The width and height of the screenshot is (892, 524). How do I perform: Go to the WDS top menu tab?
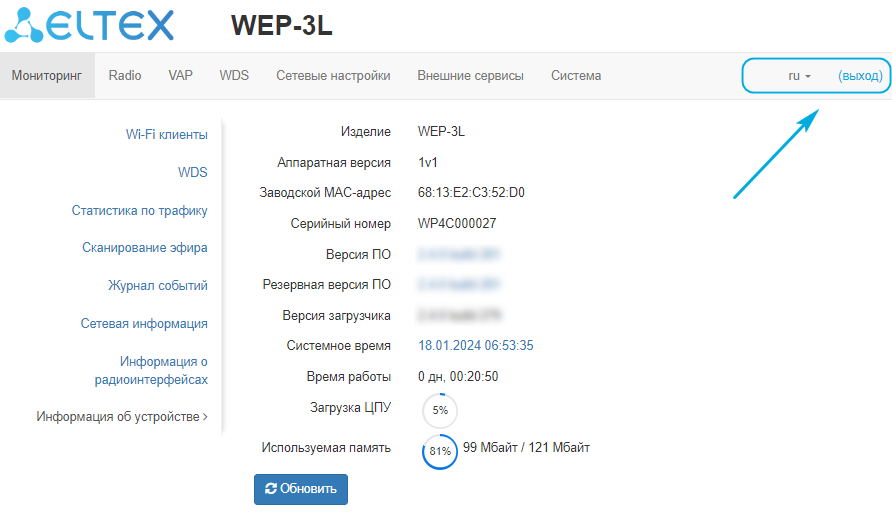click(x=234, y=76)
